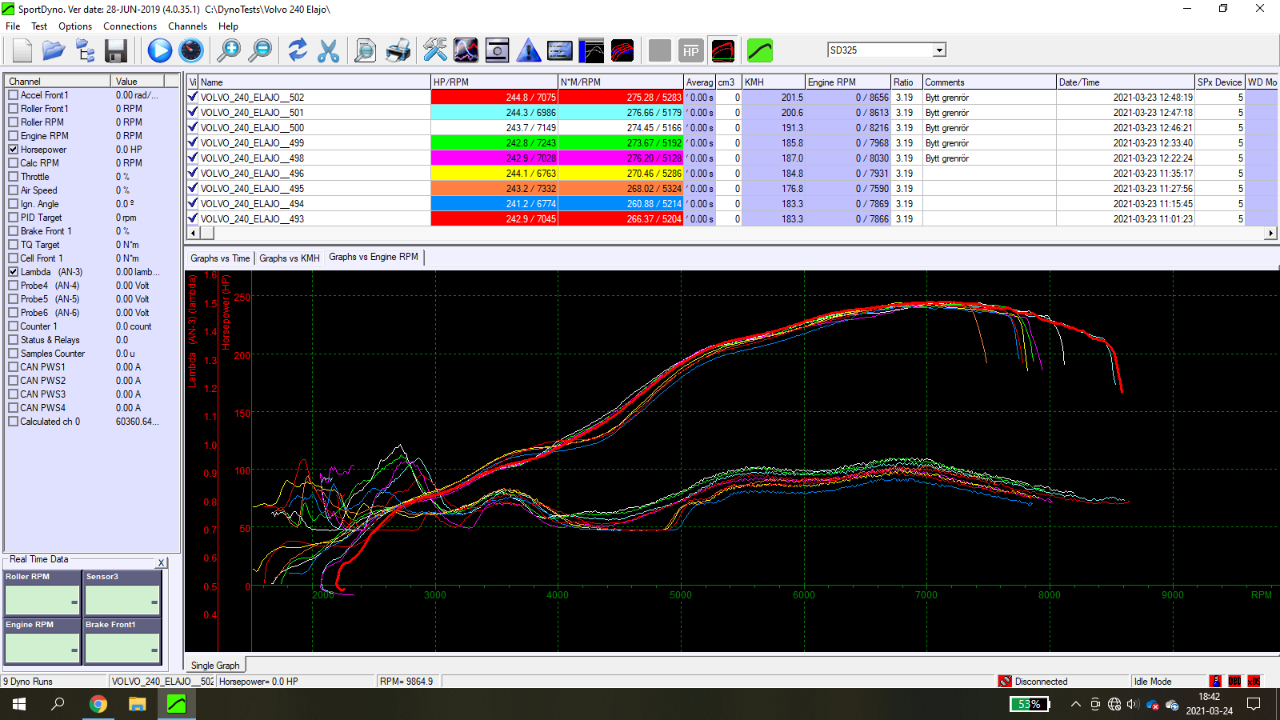Select the Graphs vs Engine RPM tab
Screen dimensions: 1280x720
(374, 257)
